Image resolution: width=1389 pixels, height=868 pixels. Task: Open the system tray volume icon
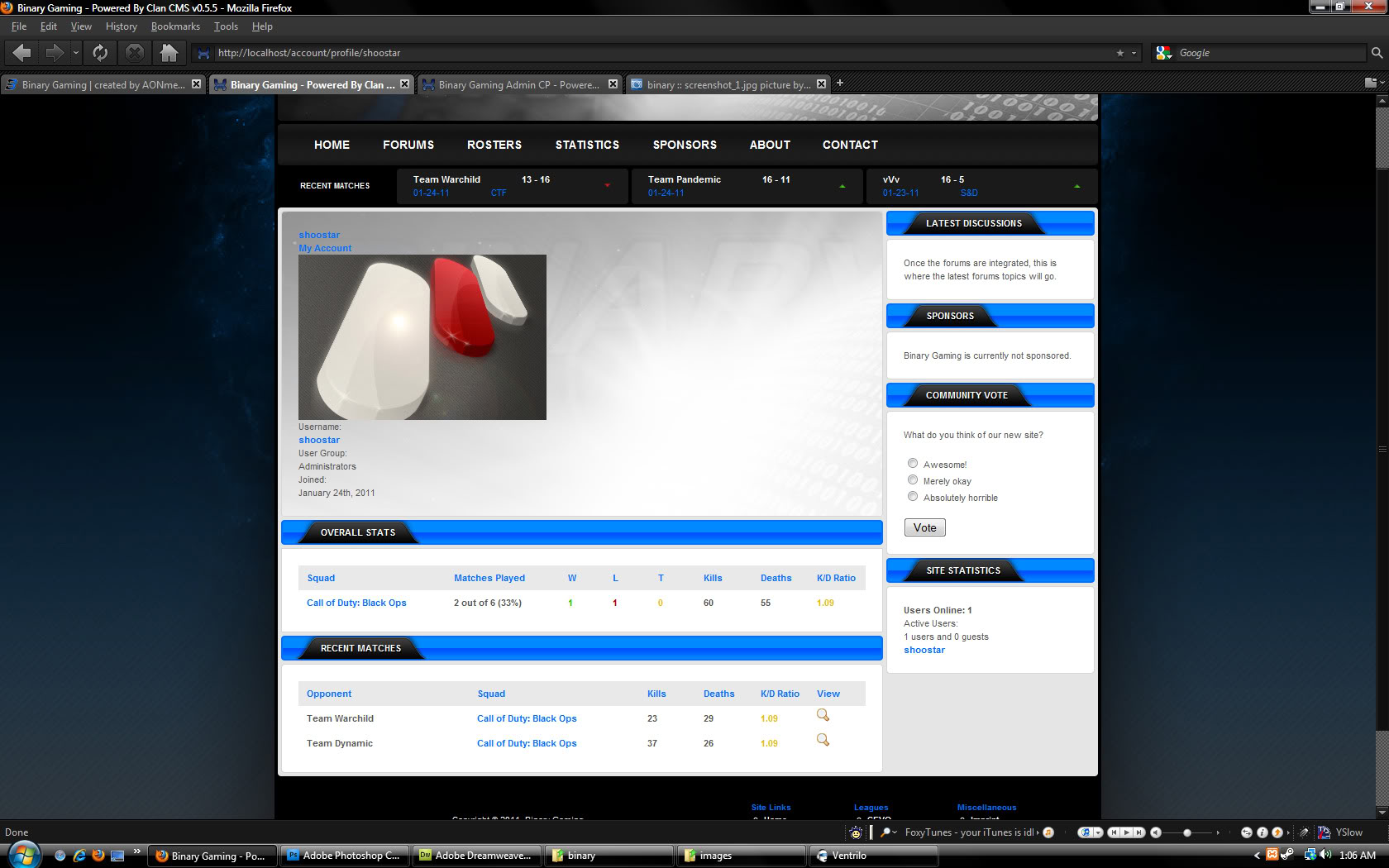(1325, 855)
